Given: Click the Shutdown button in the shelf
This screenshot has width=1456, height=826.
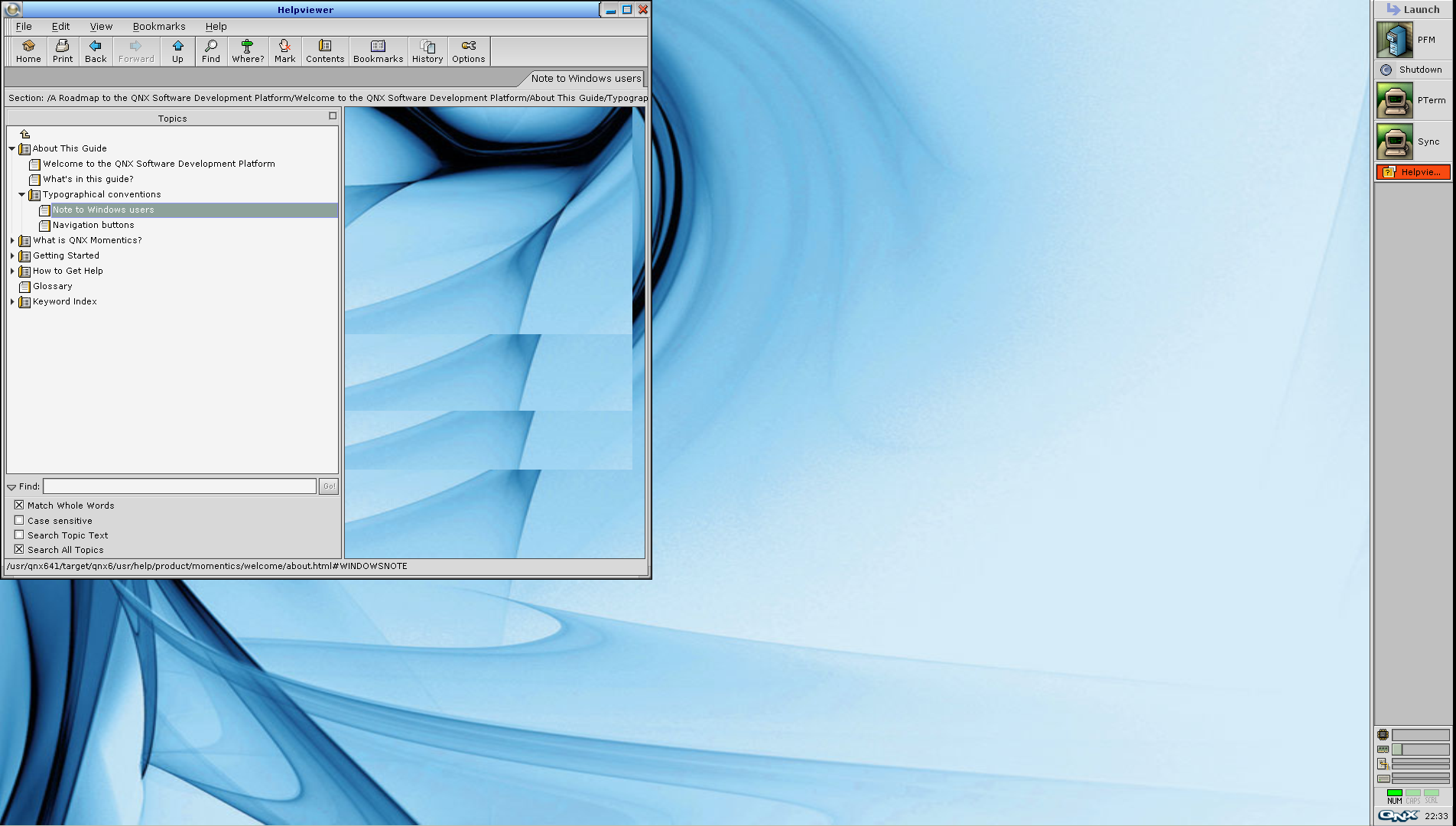Looking at the screenshot, I should click(x=1412, y=70).
